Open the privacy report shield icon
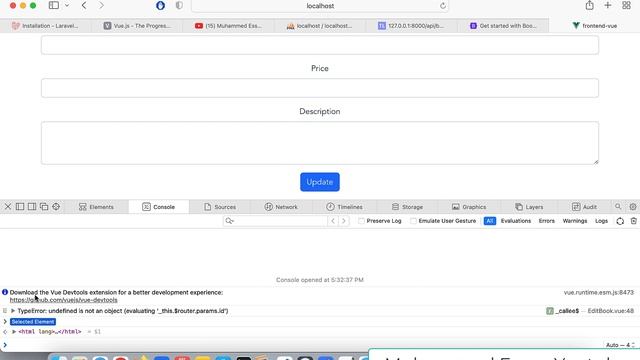This screenshot has height=360, width=640. [x=179, y=5]
